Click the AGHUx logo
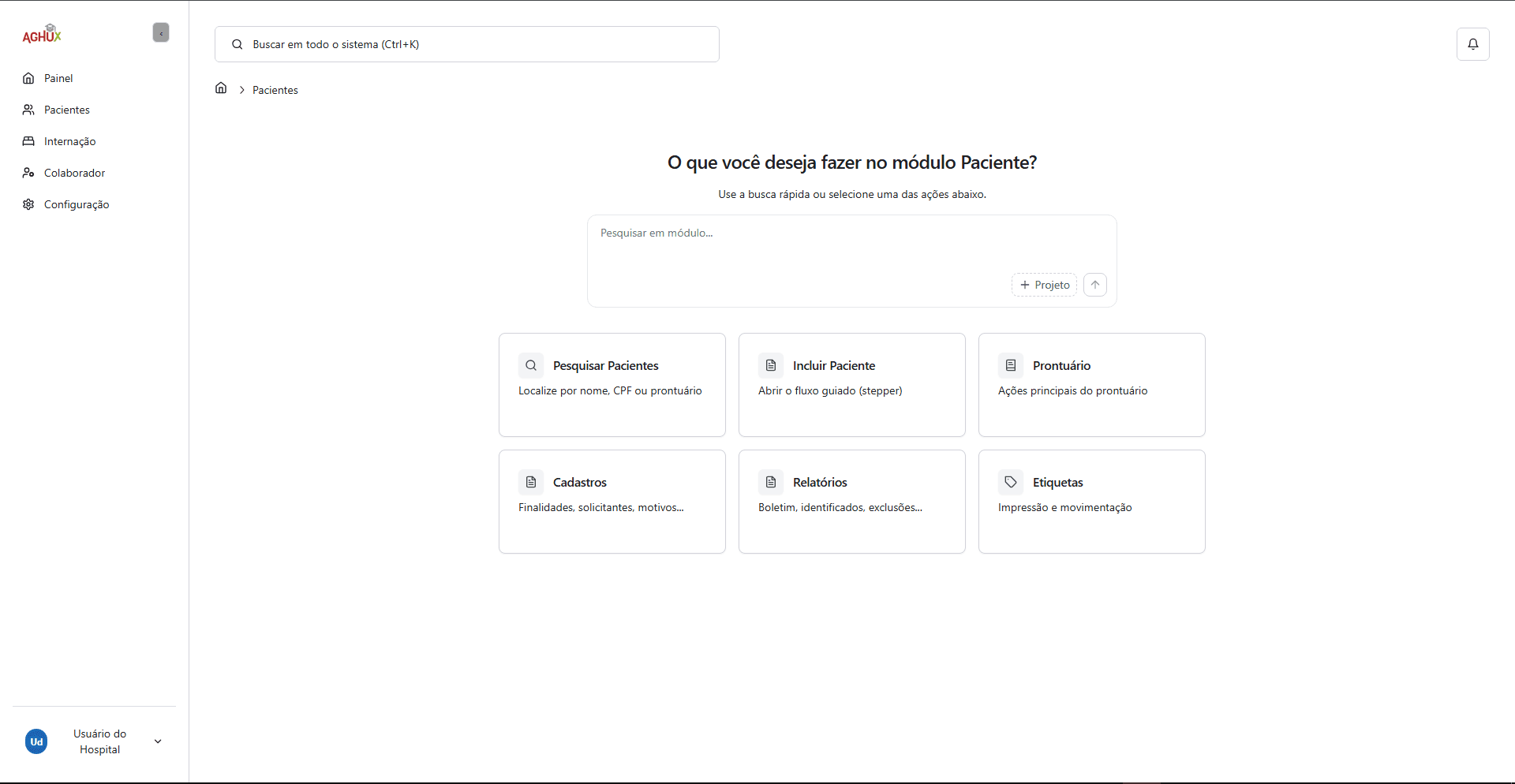The height and width of the screenshot is (784, 1515). [42, 34]
